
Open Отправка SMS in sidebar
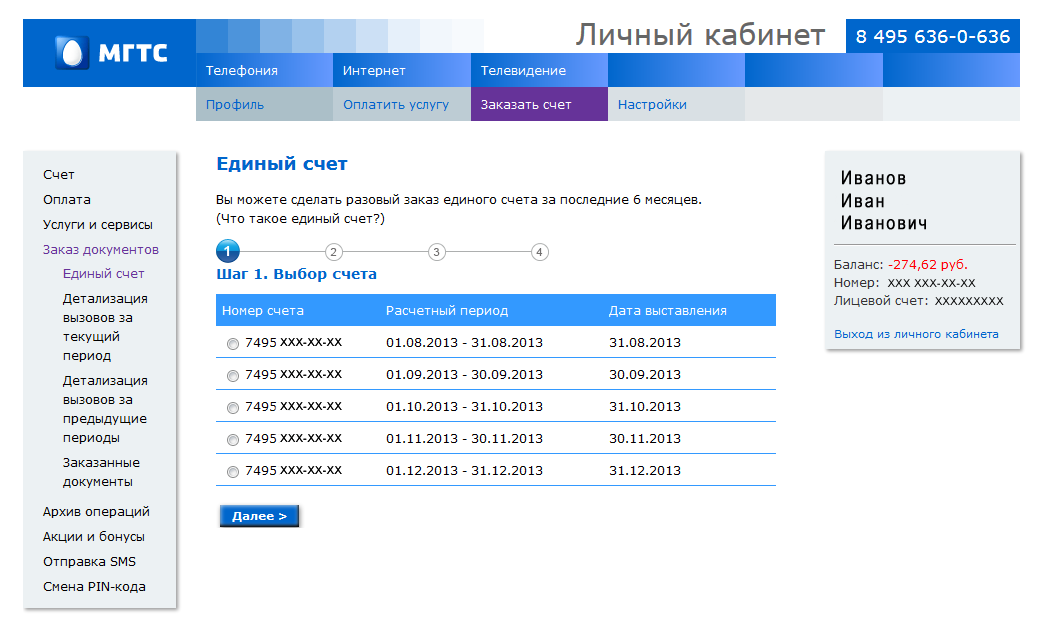[90, 562]
